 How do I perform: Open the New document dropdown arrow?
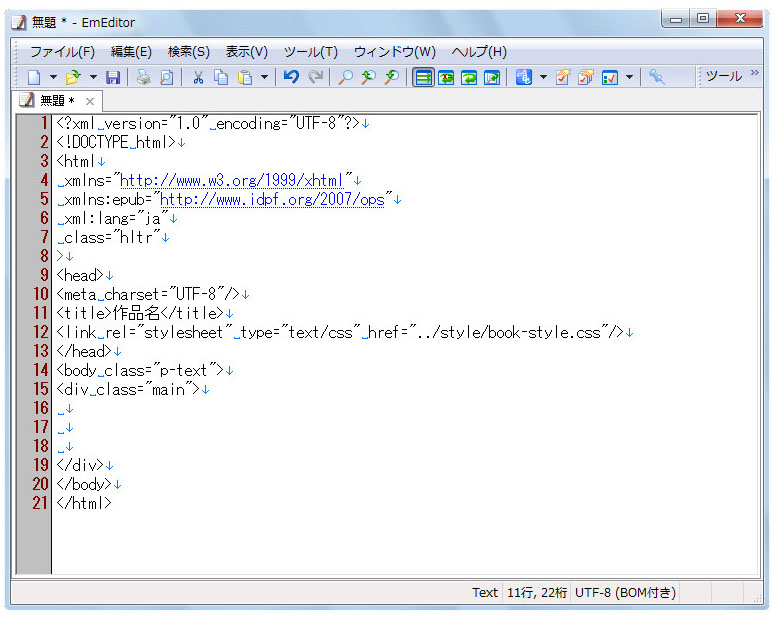click(53, 77)
